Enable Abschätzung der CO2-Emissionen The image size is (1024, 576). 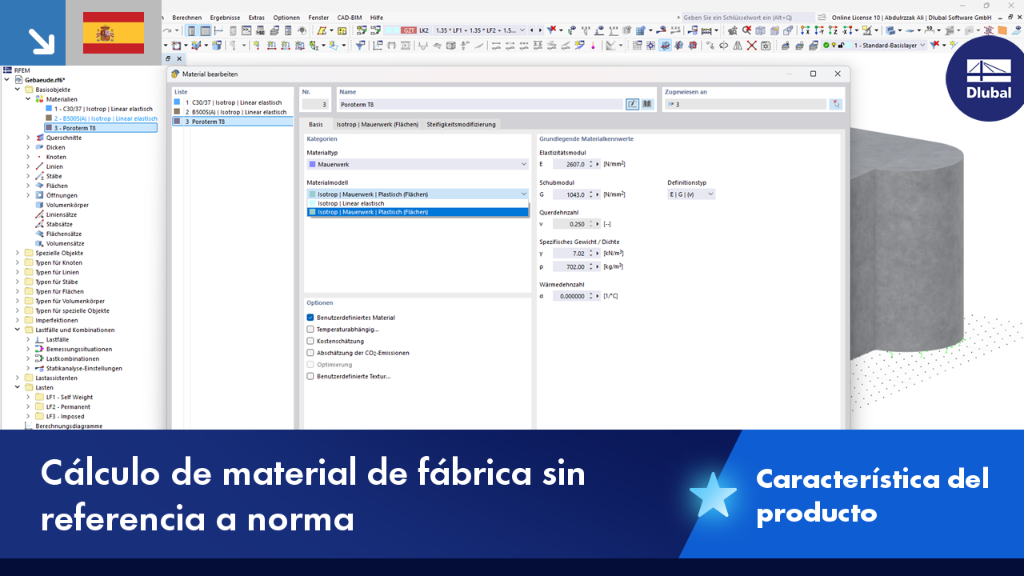tap(310, 353)
